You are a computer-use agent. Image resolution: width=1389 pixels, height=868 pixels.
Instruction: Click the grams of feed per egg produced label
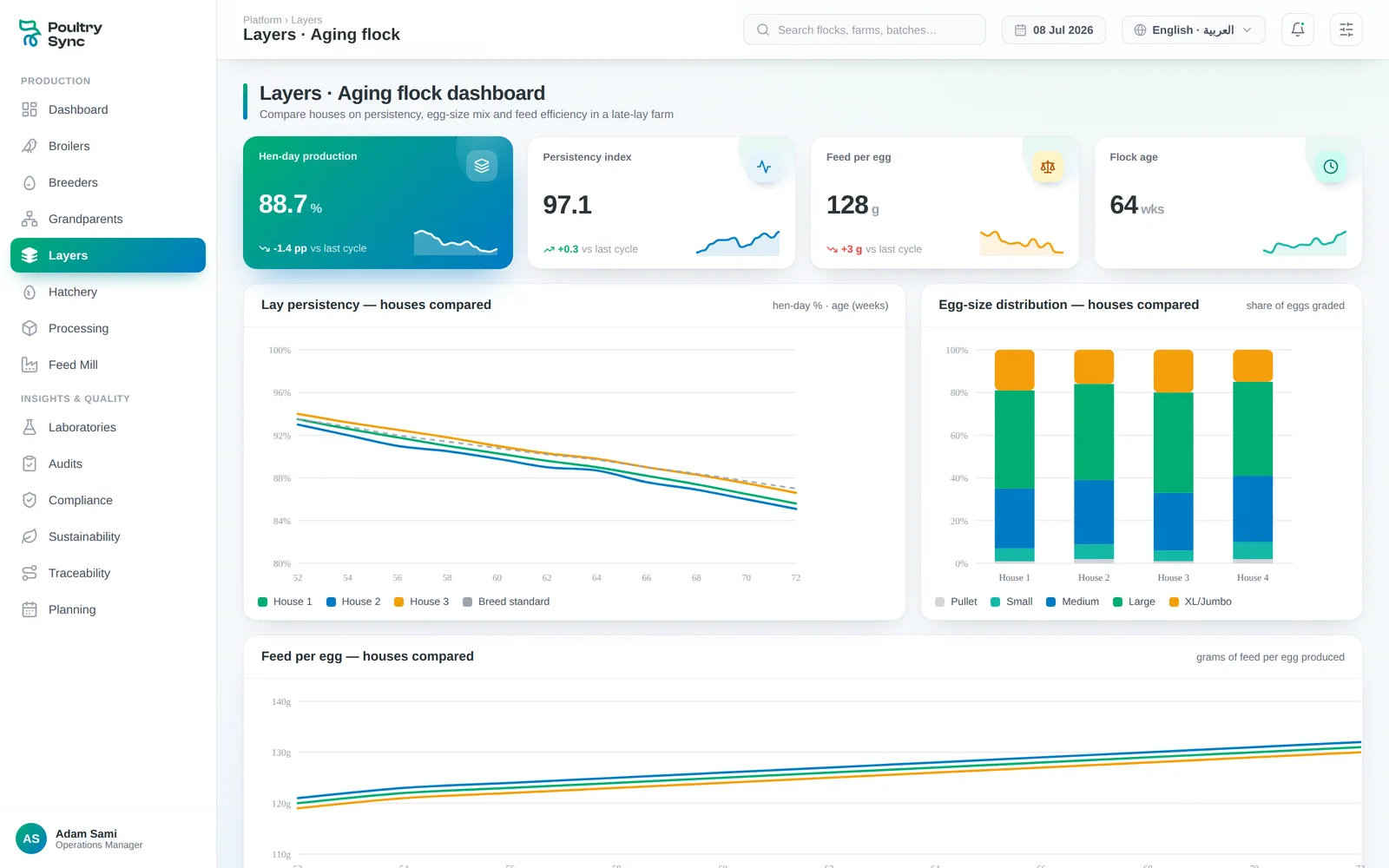[x=1270, y=657]
